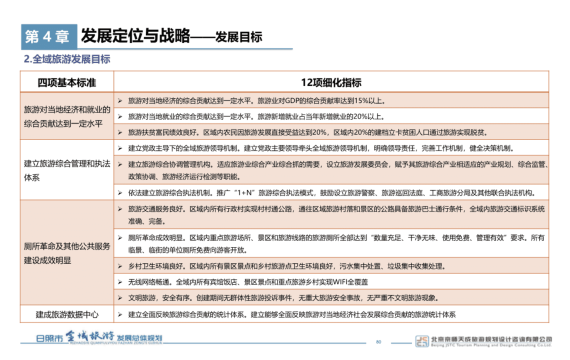Click the JTC company logo in footer

tap(422, 341)
